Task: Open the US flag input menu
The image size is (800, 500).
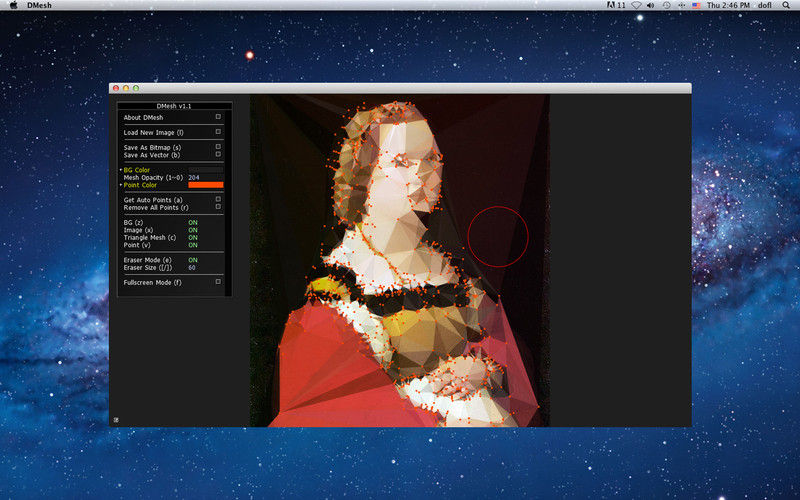Action: pos(696,5)
